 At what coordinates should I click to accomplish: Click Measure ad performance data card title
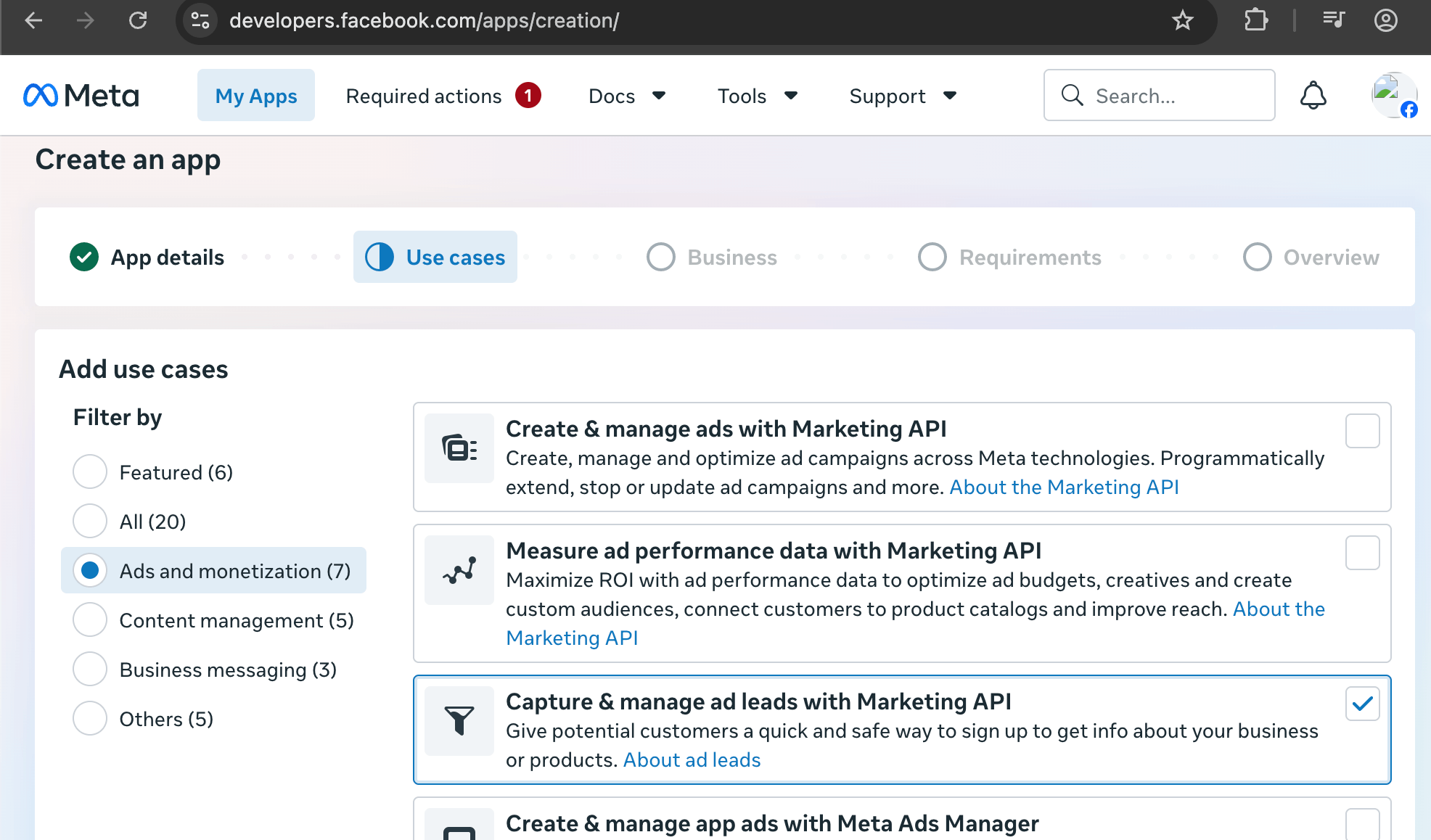pyautogui.click(x=774, y=551)
